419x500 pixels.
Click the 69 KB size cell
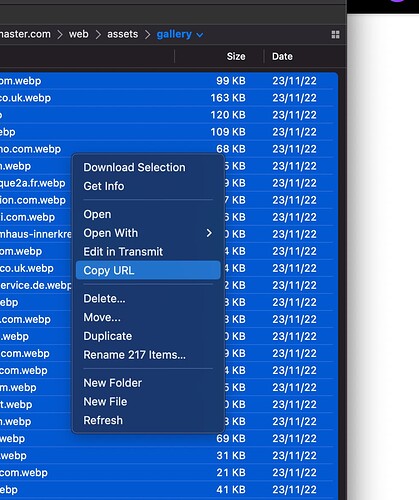[231, 439]
